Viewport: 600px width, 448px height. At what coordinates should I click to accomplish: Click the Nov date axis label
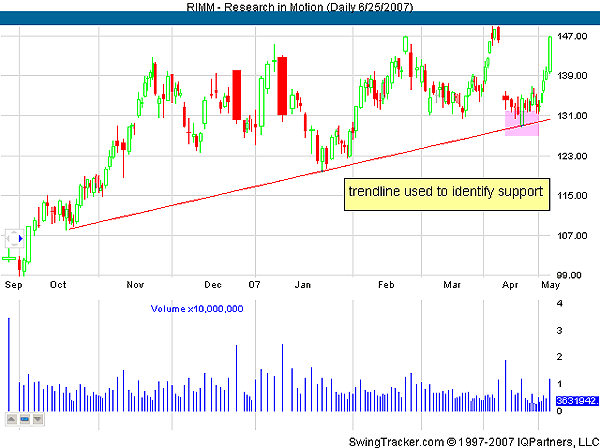[135, 285]
